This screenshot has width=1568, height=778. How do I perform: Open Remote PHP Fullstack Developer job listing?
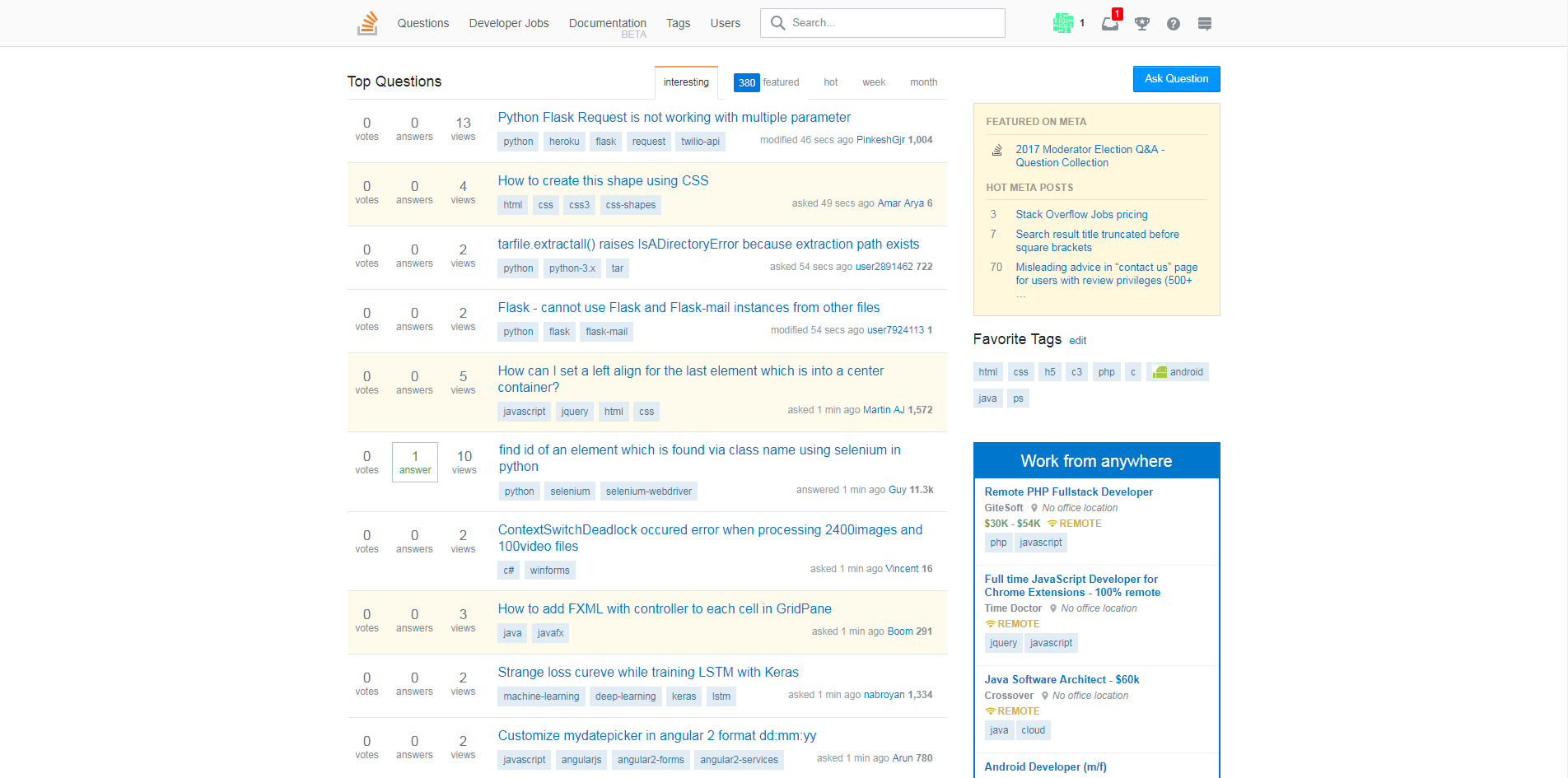pos(1068,492)
